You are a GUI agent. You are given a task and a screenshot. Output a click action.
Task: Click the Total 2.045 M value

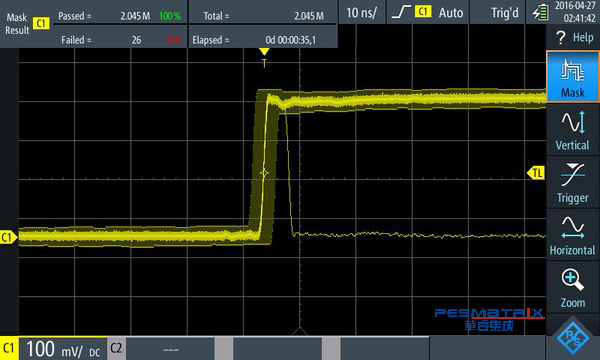pos(309,16)
